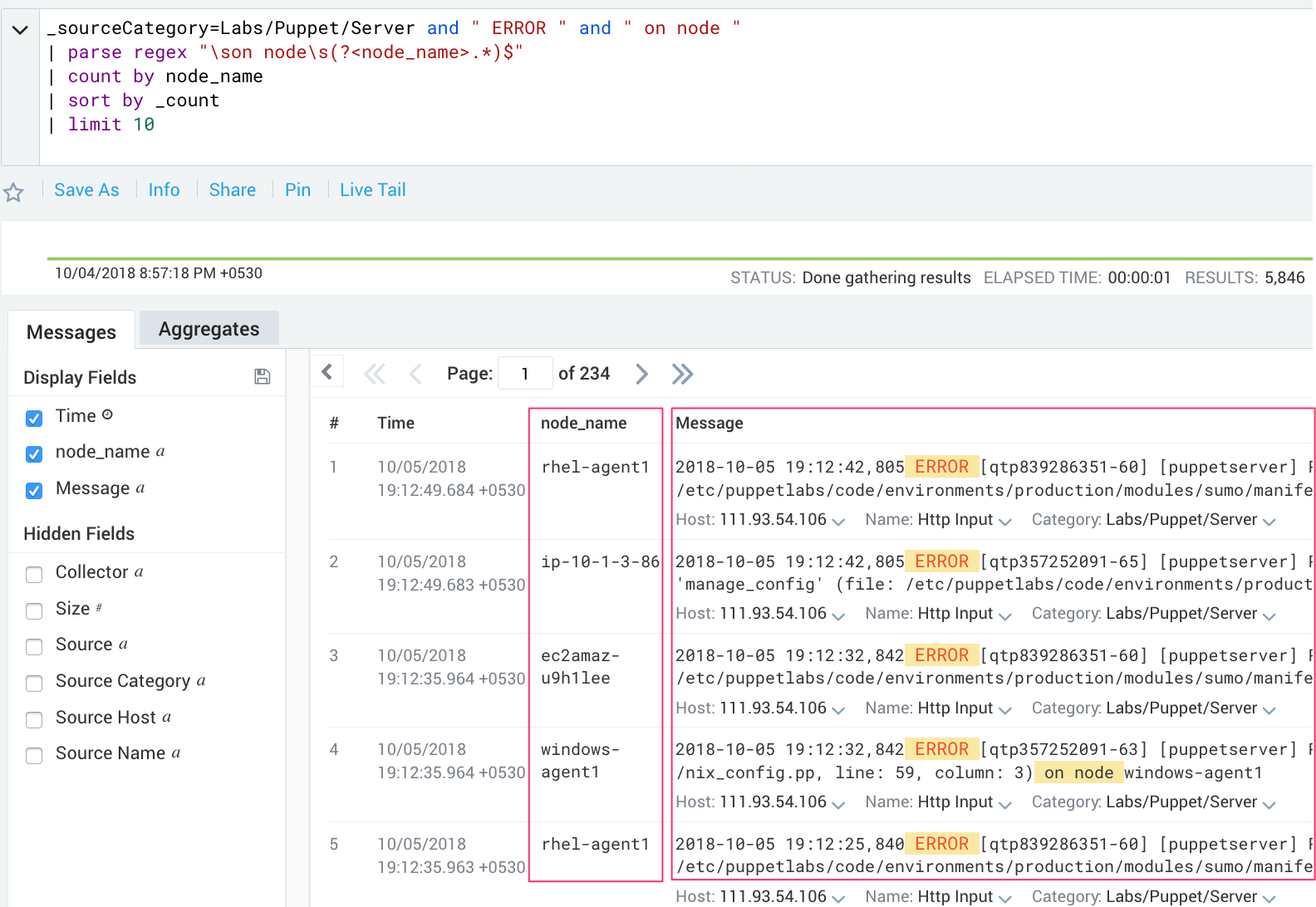Expand Host dropdown in message row 2

838,615
